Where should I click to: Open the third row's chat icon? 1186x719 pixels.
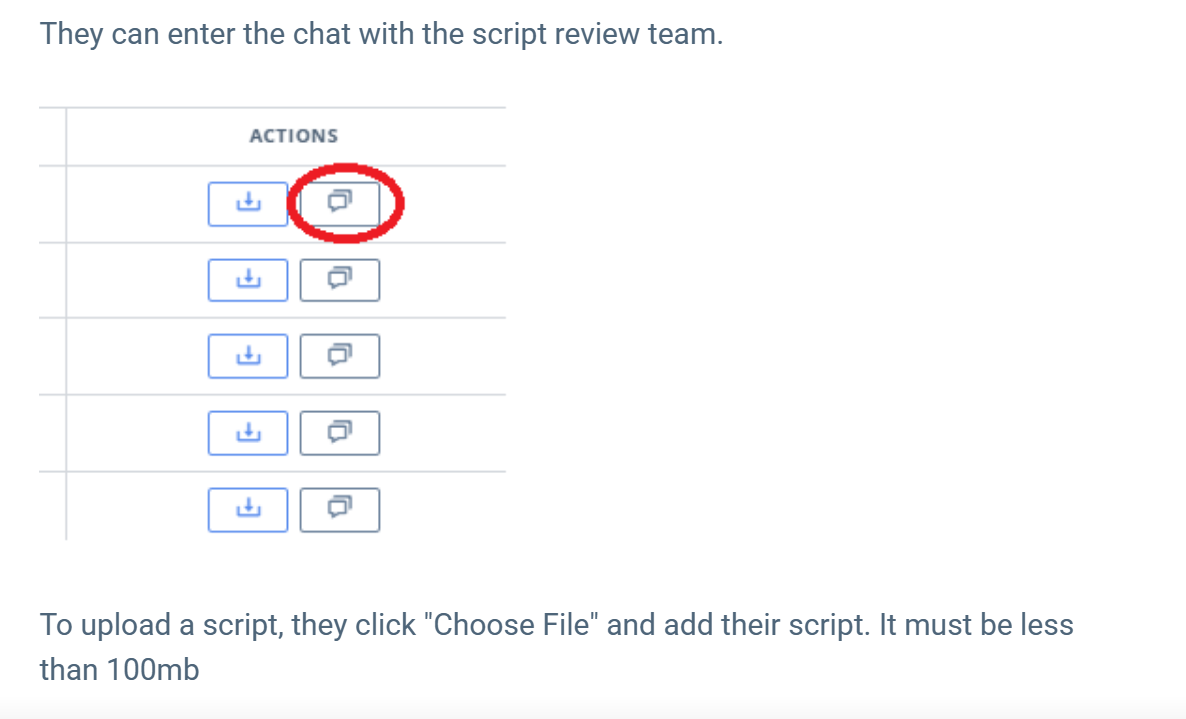tap(340, 356)
